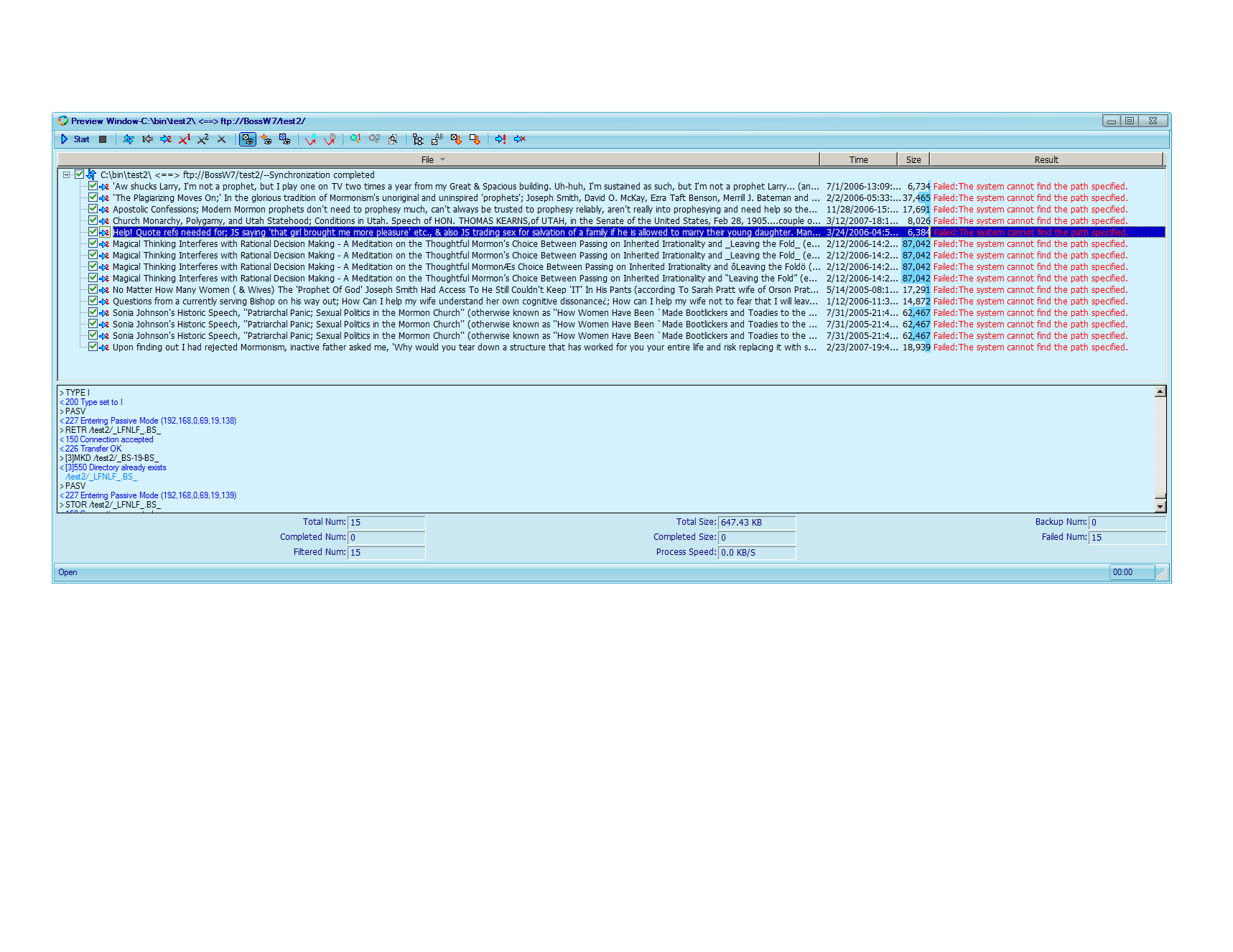Sort by the Size column header

(x=913, y=159)
